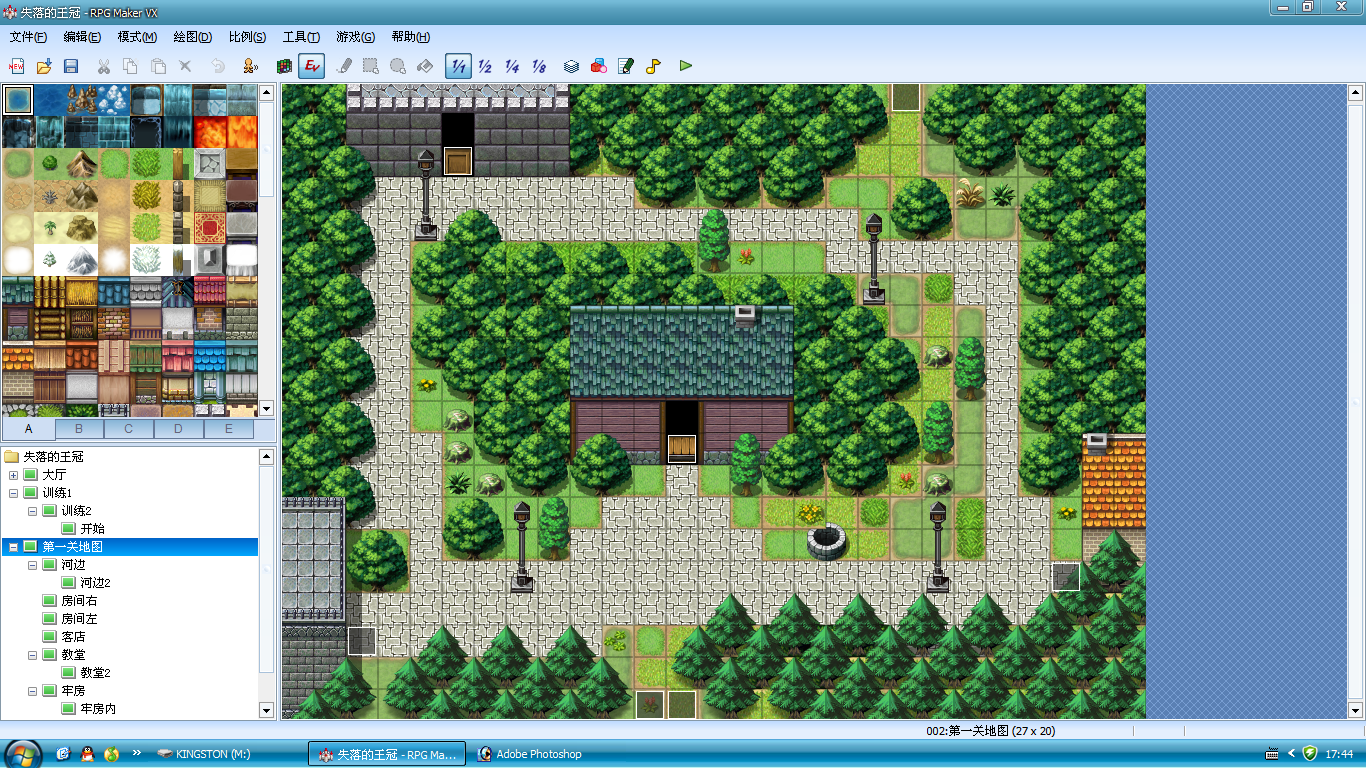This screenshot has width=1366, height=768.
Task: Select the 房间右 map in tree
Action: tap(79, 601)
